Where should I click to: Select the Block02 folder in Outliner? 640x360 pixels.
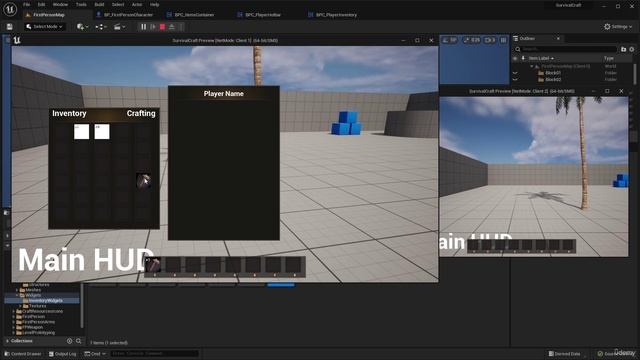[553, 80]
